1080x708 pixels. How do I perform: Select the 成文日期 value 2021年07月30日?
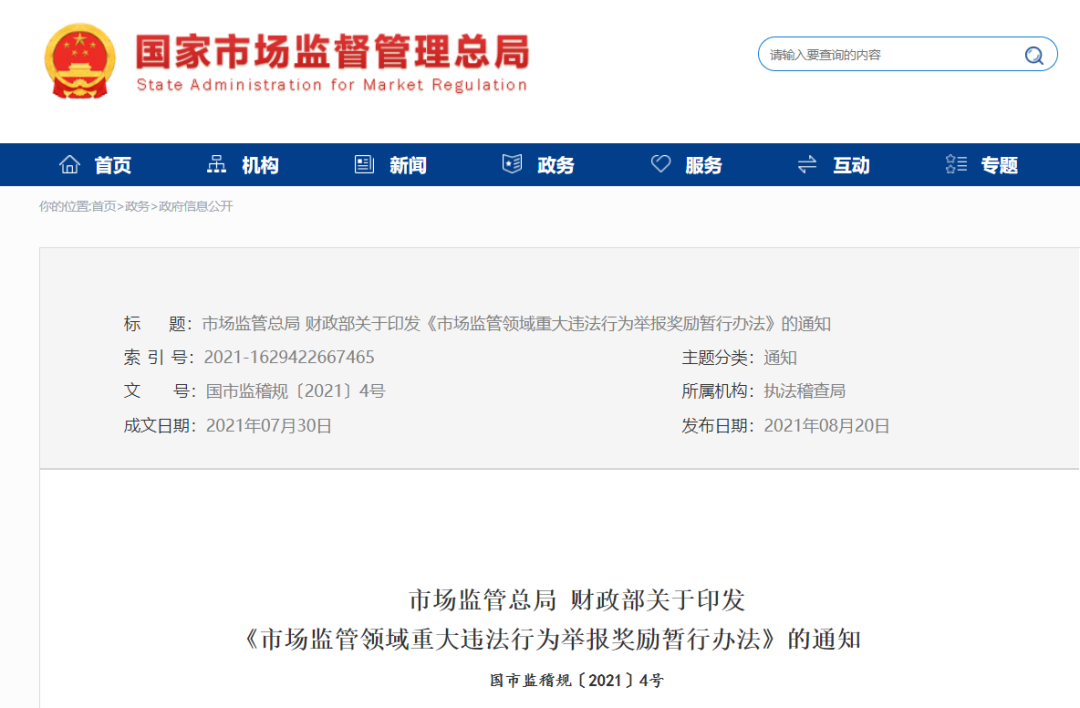pyautogui.click(x=269, y=426)
